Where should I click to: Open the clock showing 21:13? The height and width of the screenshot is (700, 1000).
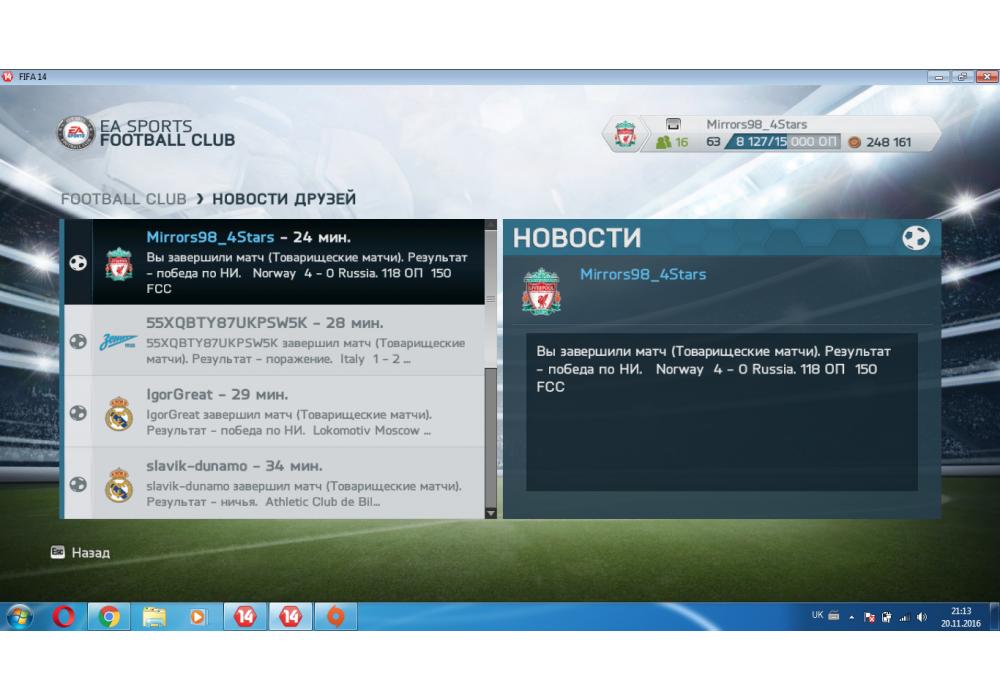tap(960, 616)
